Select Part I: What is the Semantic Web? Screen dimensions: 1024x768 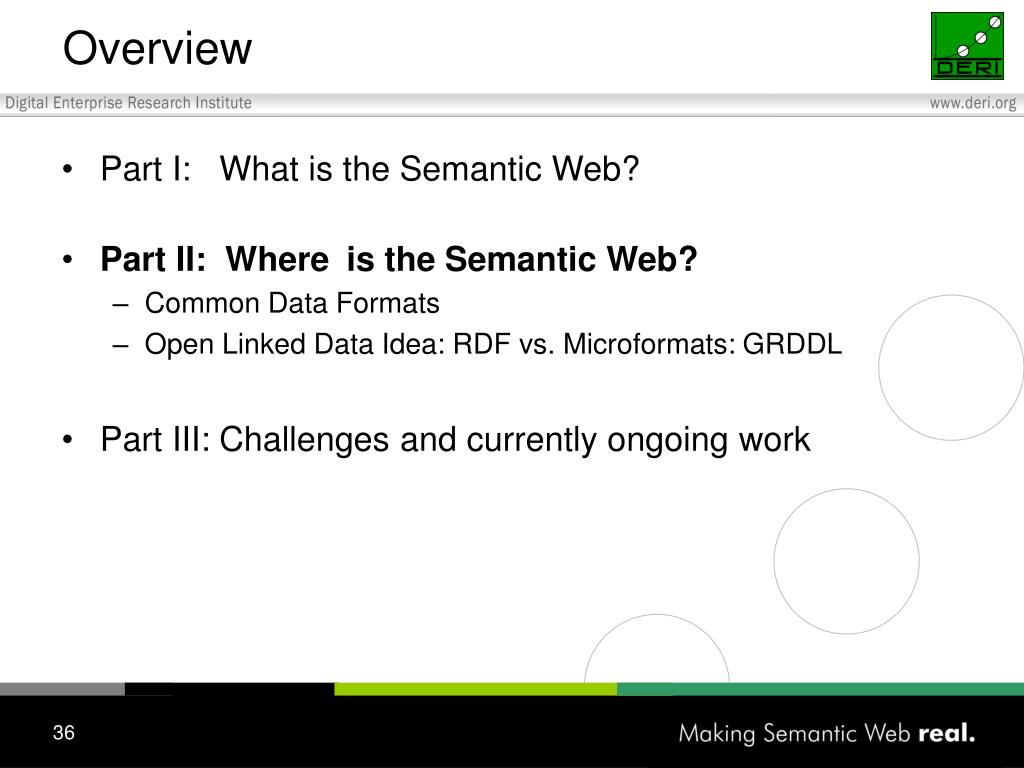[x=370, y=168]
